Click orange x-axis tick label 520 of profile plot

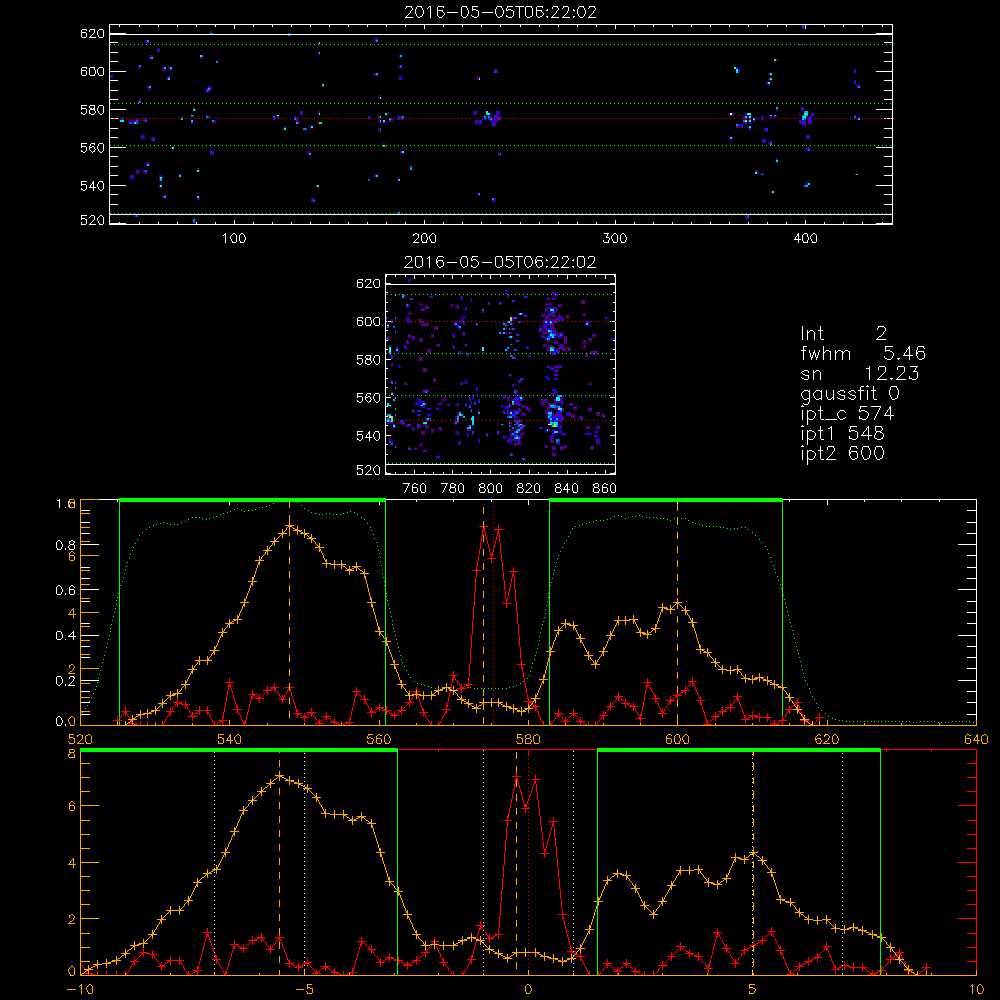point(80,740)
